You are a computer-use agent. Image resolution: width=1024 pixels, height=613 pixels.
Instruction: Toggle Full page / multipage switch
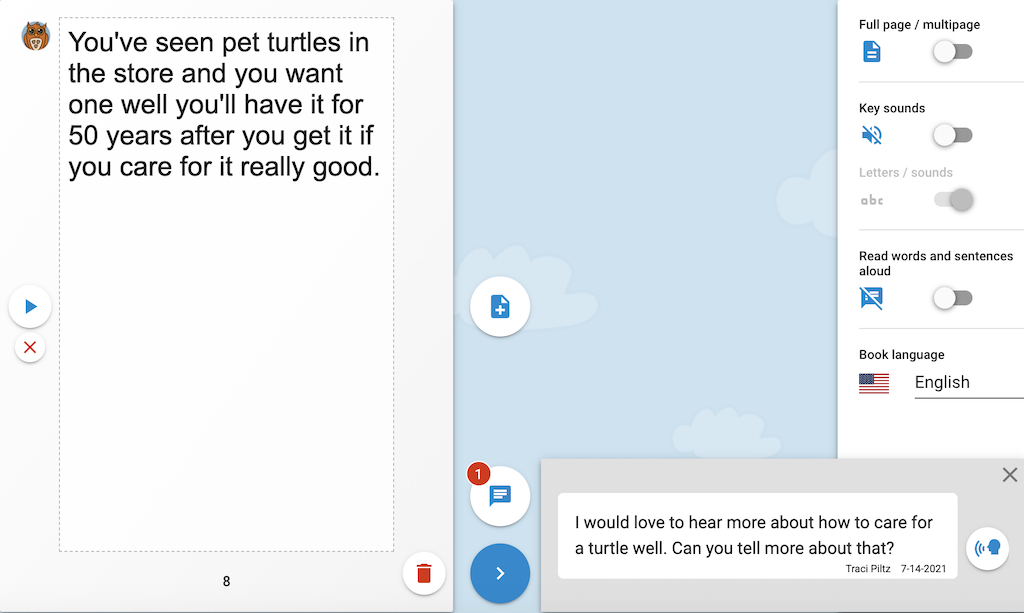click(x=953, y=52)
